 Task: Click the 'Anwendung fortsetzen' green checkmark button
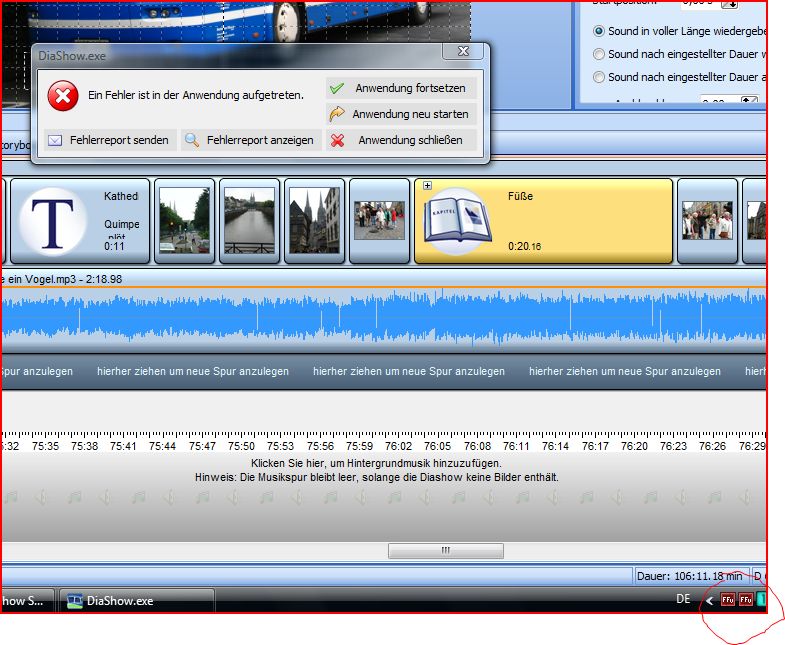tap(401, 88)
